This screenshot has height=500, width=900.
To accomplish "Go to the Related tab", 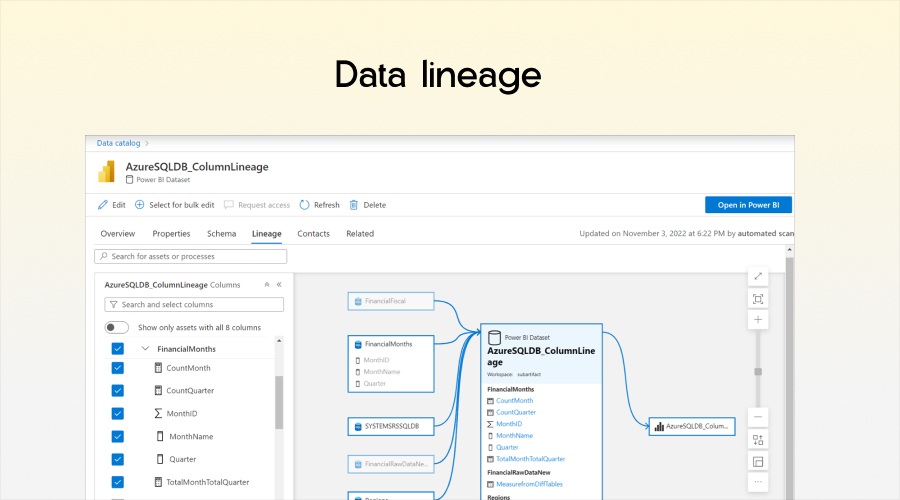I will pyautogui.click(x=360, y=234).
